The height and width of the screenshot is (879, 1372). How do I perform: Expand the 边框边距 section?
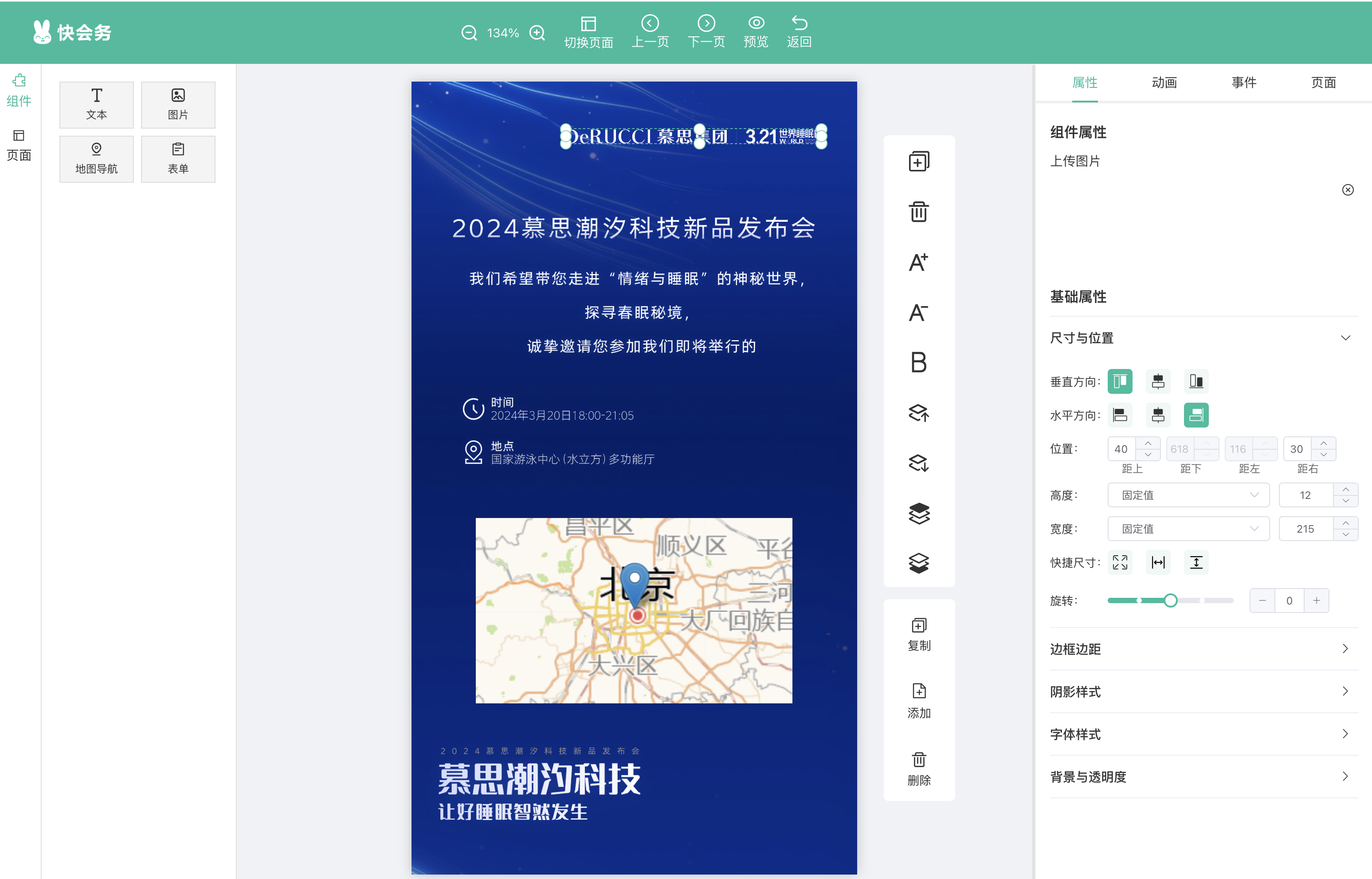click(1203, 649)
